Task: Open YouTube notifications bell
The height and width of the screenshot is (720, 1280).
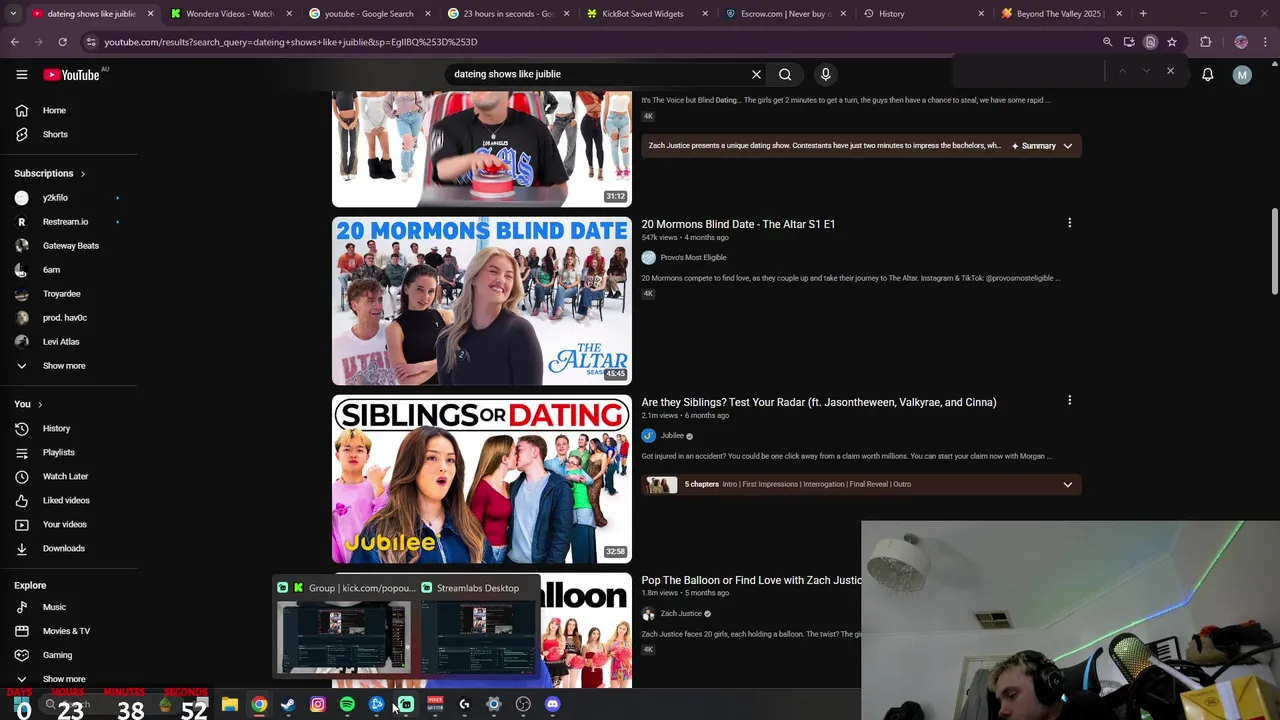Action: point(1207,75)
